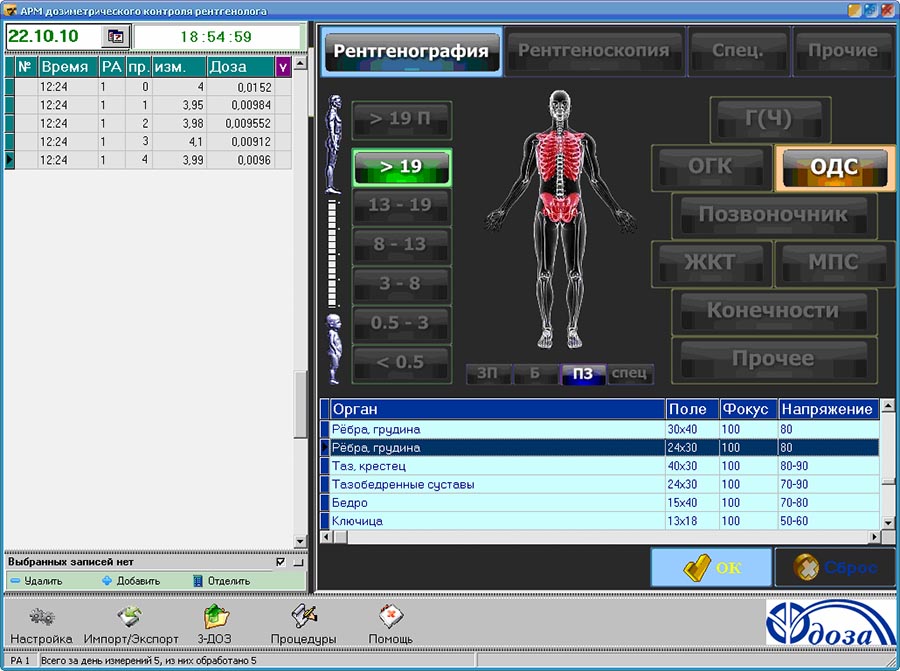Image resolution: width=900 pixels, height=671 pixels.
Task: Click the Удалить minus icon
Action: click(15, 581)
